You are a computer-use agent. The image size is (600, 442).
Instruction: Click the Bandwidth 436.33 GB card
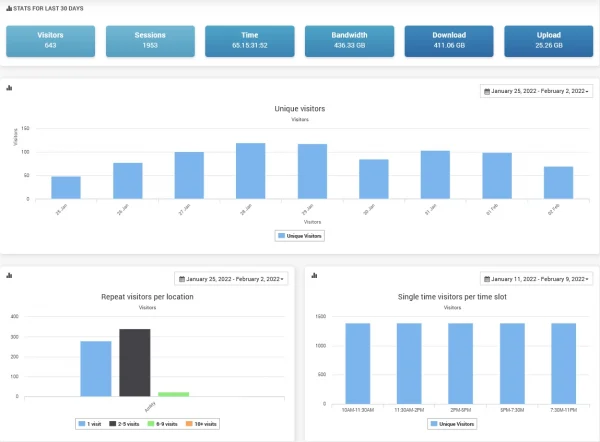point(349,40)
